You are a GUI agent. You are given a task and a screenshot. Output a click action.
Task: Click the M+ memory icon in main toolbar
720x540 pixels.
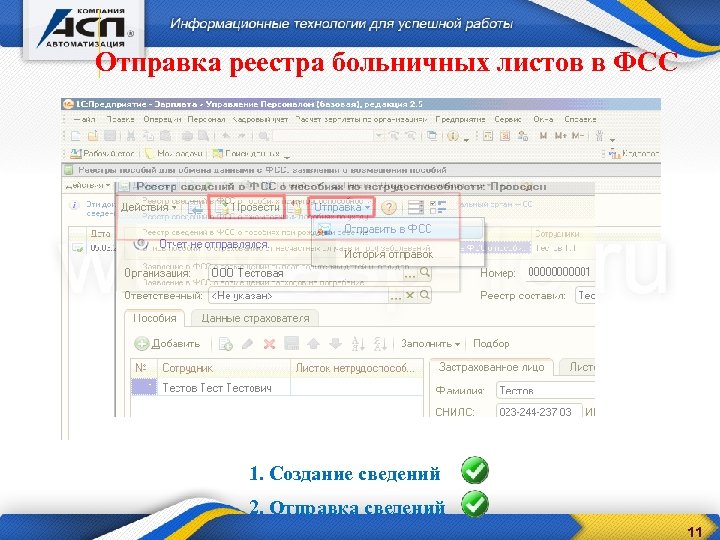(560, 136)
